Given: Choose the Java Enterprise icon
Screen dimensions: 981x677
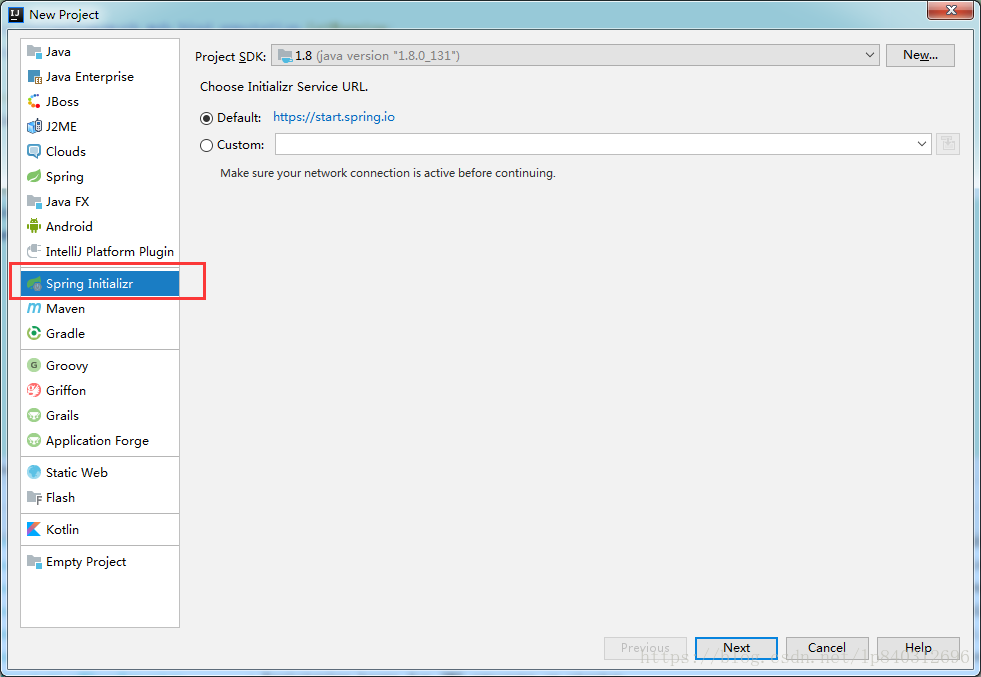Looking at the screenshot, I should [34, 76].
